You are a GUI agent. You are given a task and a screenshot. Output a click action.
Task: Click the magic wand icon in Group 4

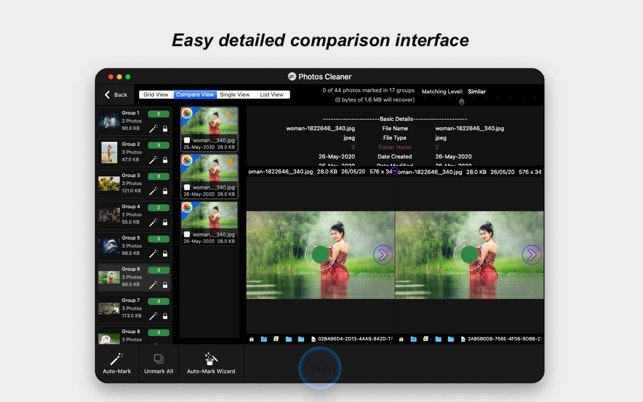point(153,222)
